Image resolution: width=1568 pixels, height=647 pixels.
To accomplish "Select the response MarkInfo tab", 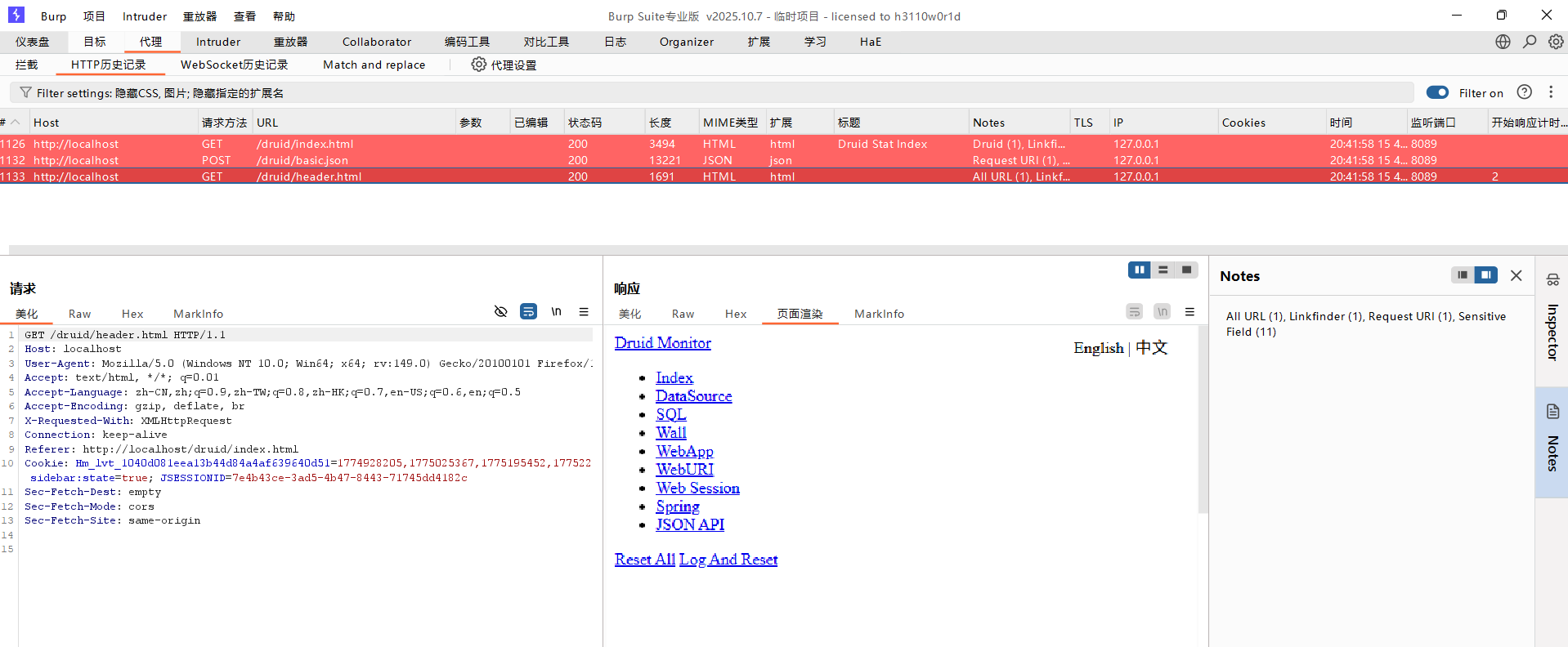I will point(880,314).
